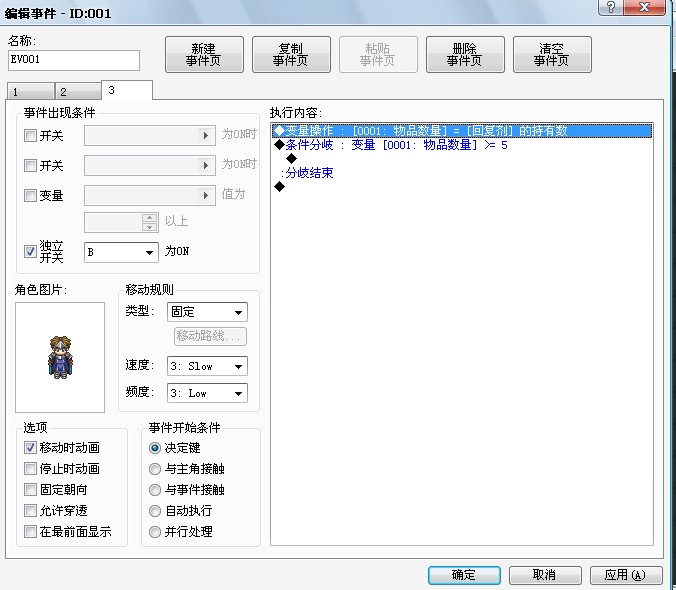Enable the second 开关 condition checkbox
Screen dimensions: 676x590
30,165
